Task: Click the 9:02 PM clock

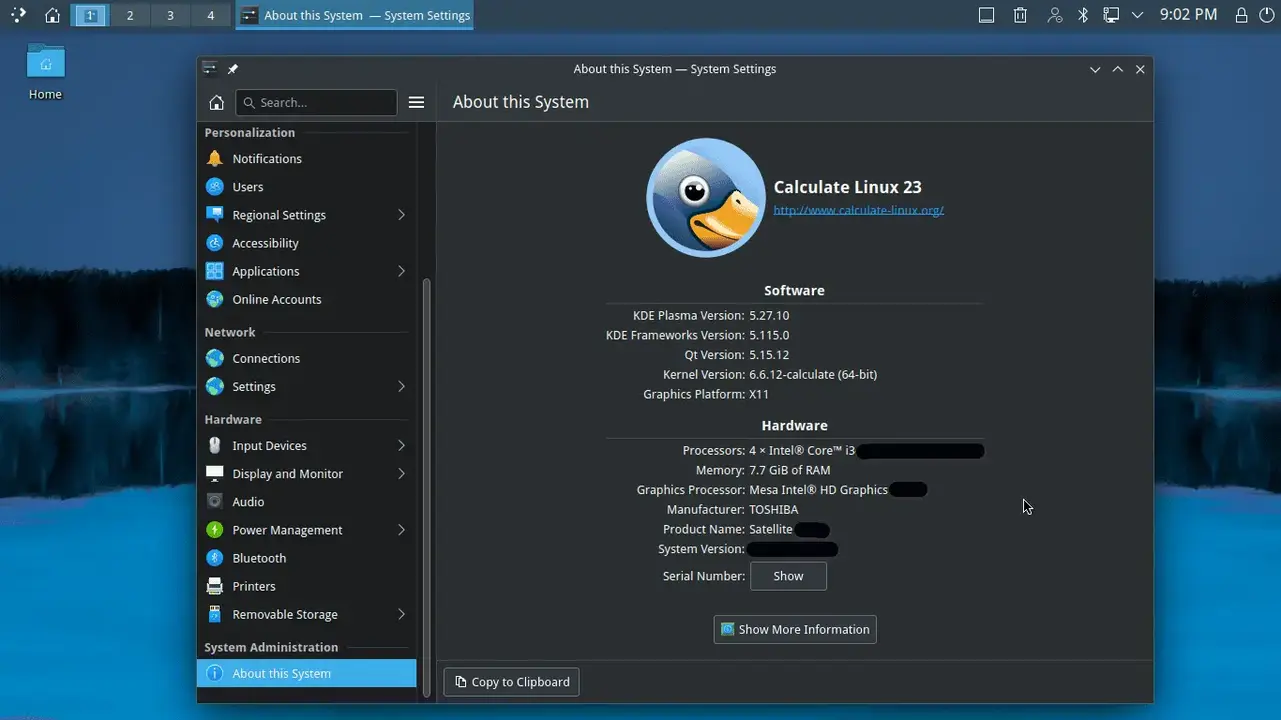Action: pos(1188,15)
